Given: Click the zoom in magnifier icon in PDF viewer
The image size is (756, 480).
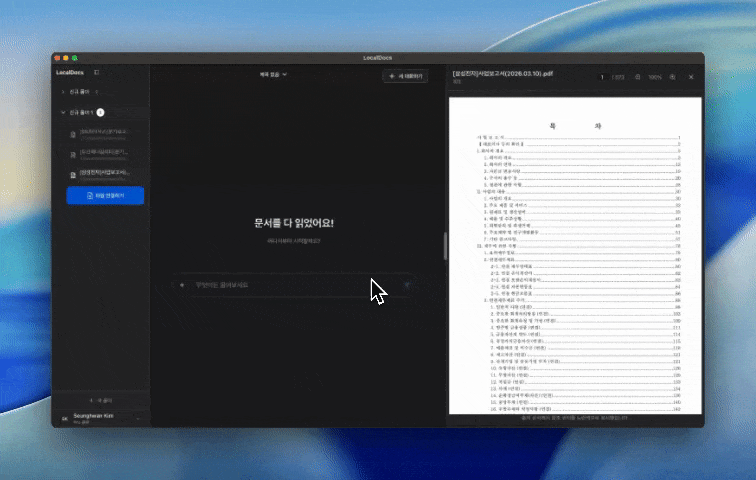Looking at the screenshot, I should point(672,77).
